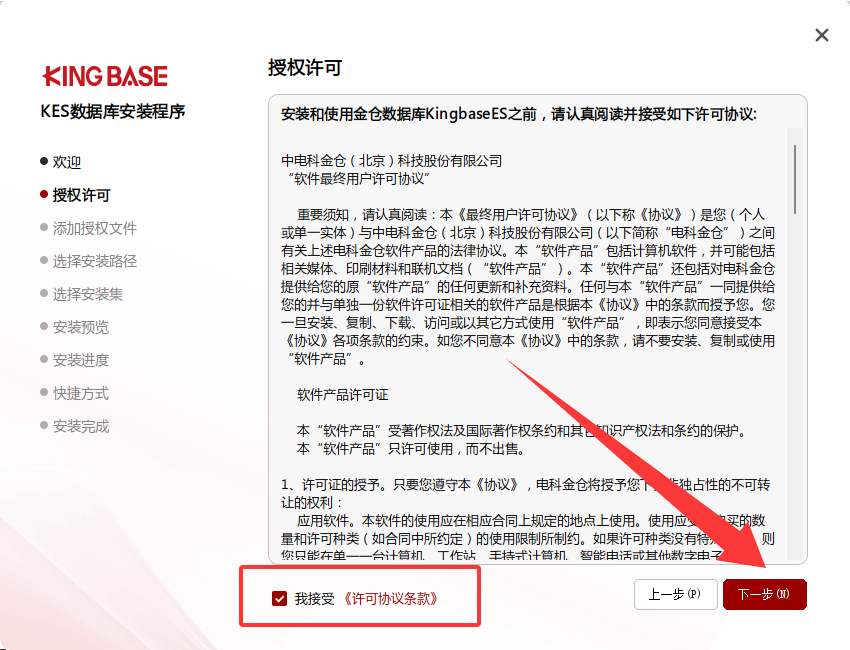Uncheck the 我接受 agreement checkbox
The width and height of the screenshot is (850, 650).
279,598
